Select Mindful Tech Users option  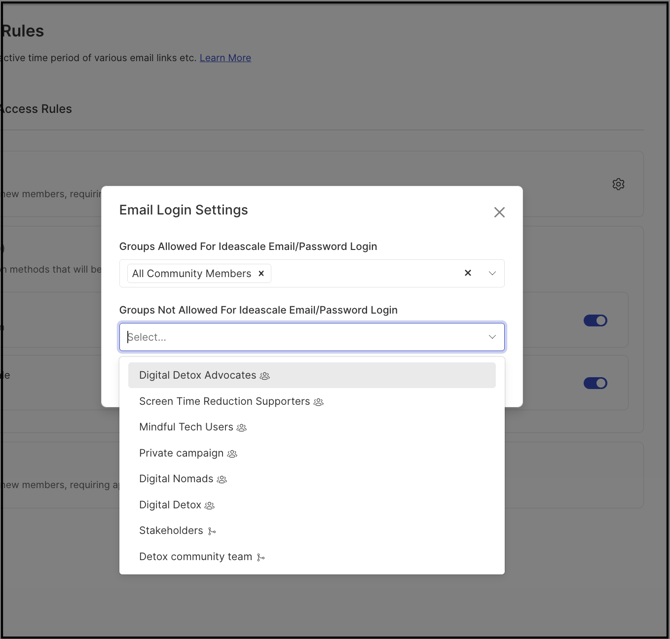point(186,427)
